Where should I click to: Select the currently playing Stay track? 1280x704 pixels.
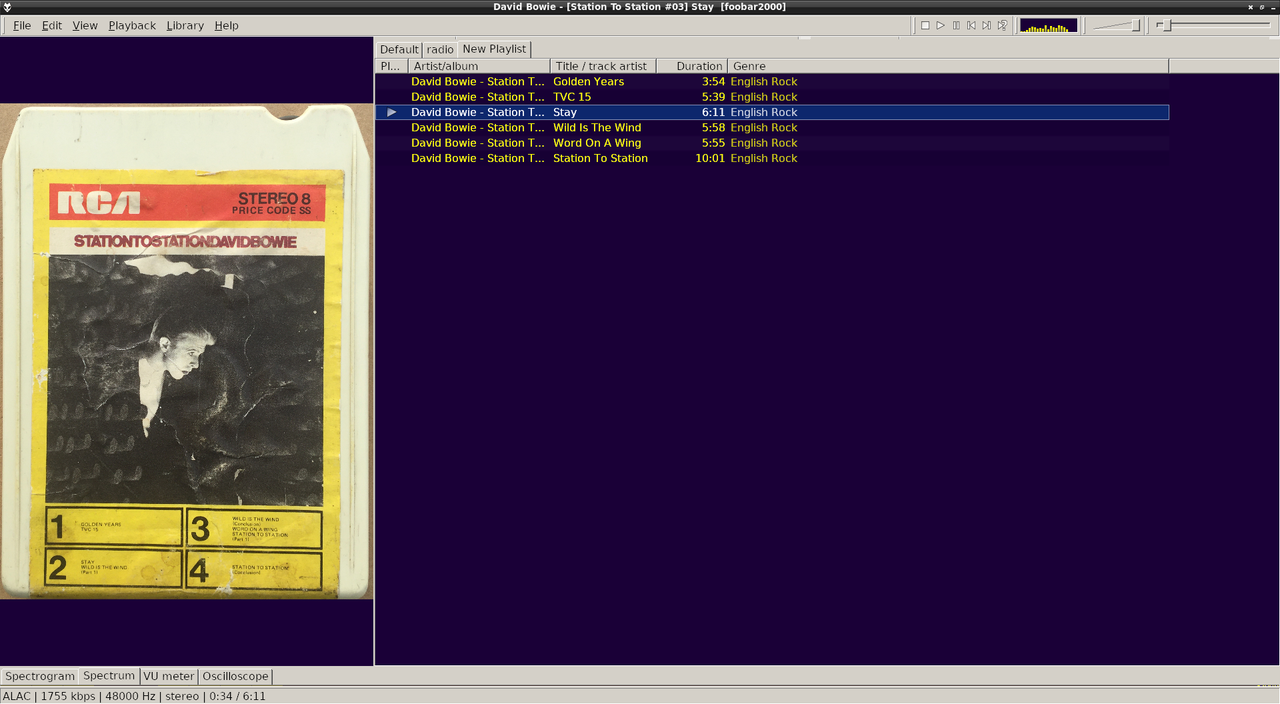pyautogui.click(x=772, y=112)
